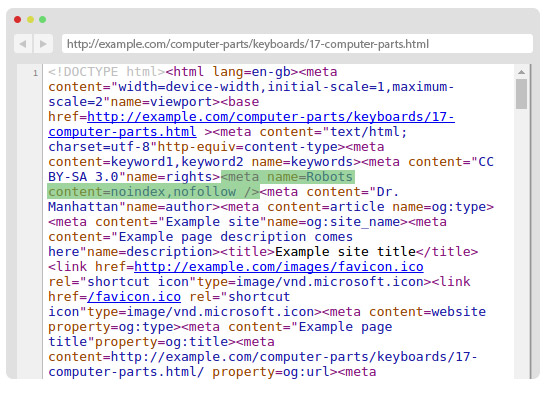Click the browser forward arrow button

[x=43, y=44]
